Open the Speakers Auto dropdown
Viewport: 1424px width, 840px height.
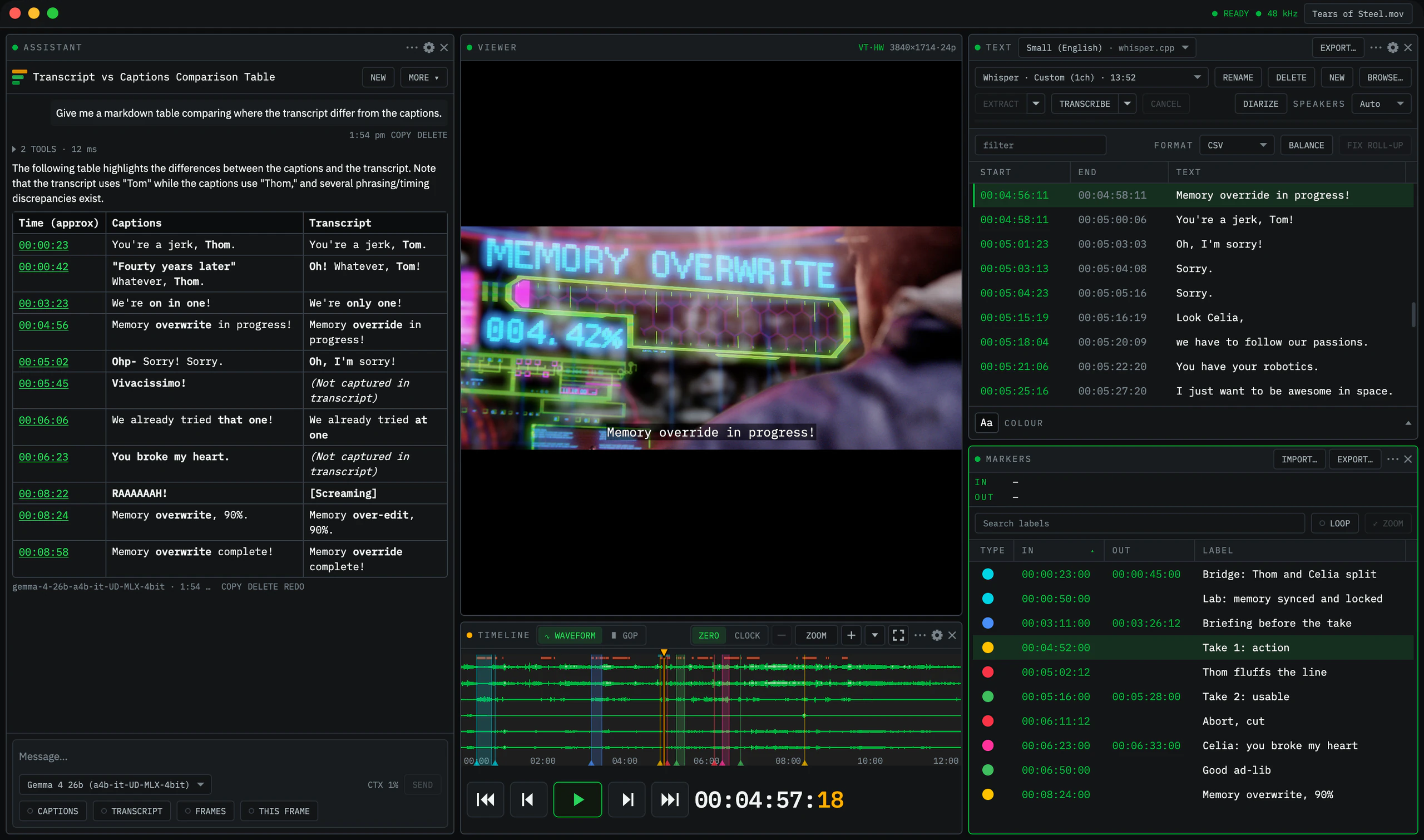pyautogui.click(x=1381, y=103)
